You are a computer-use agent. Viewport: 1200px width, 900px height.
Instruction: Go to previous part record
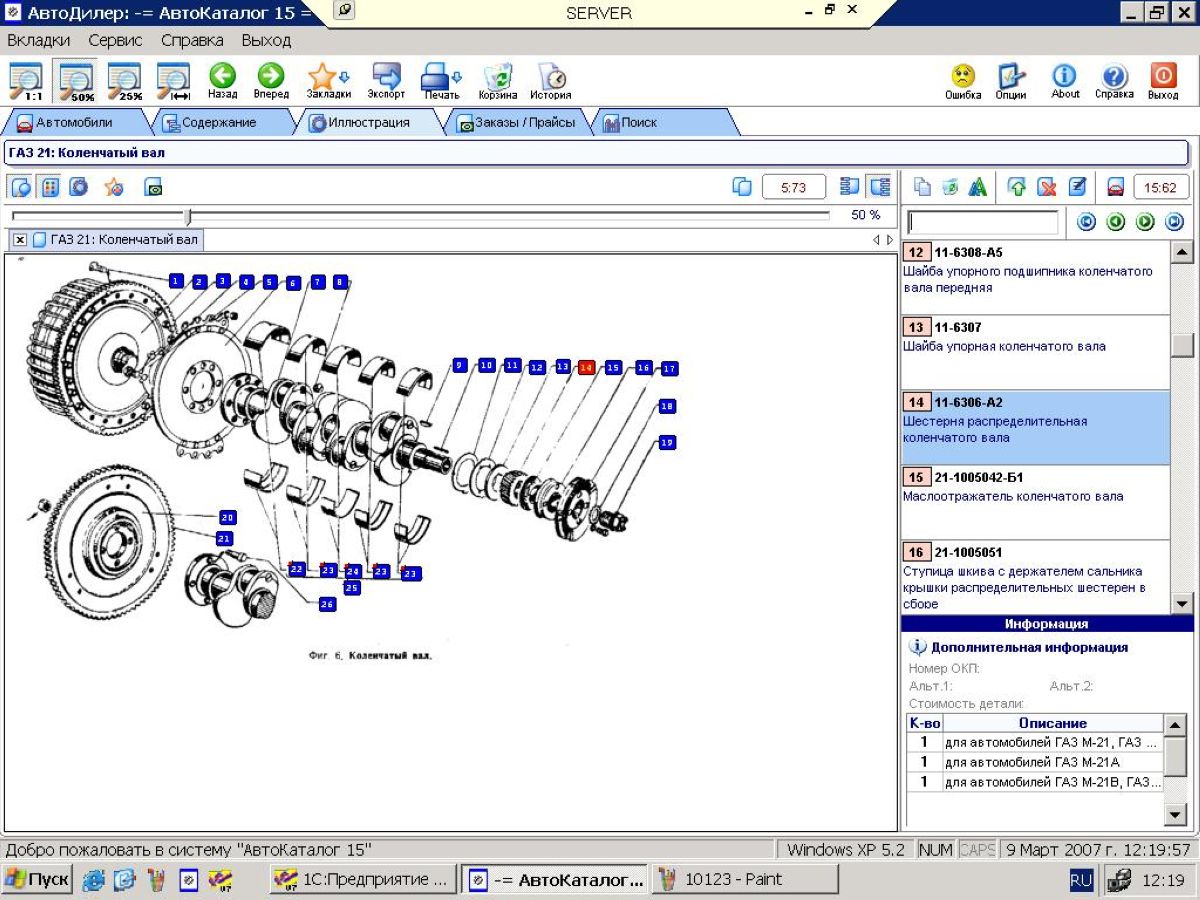pos(1116,222)
